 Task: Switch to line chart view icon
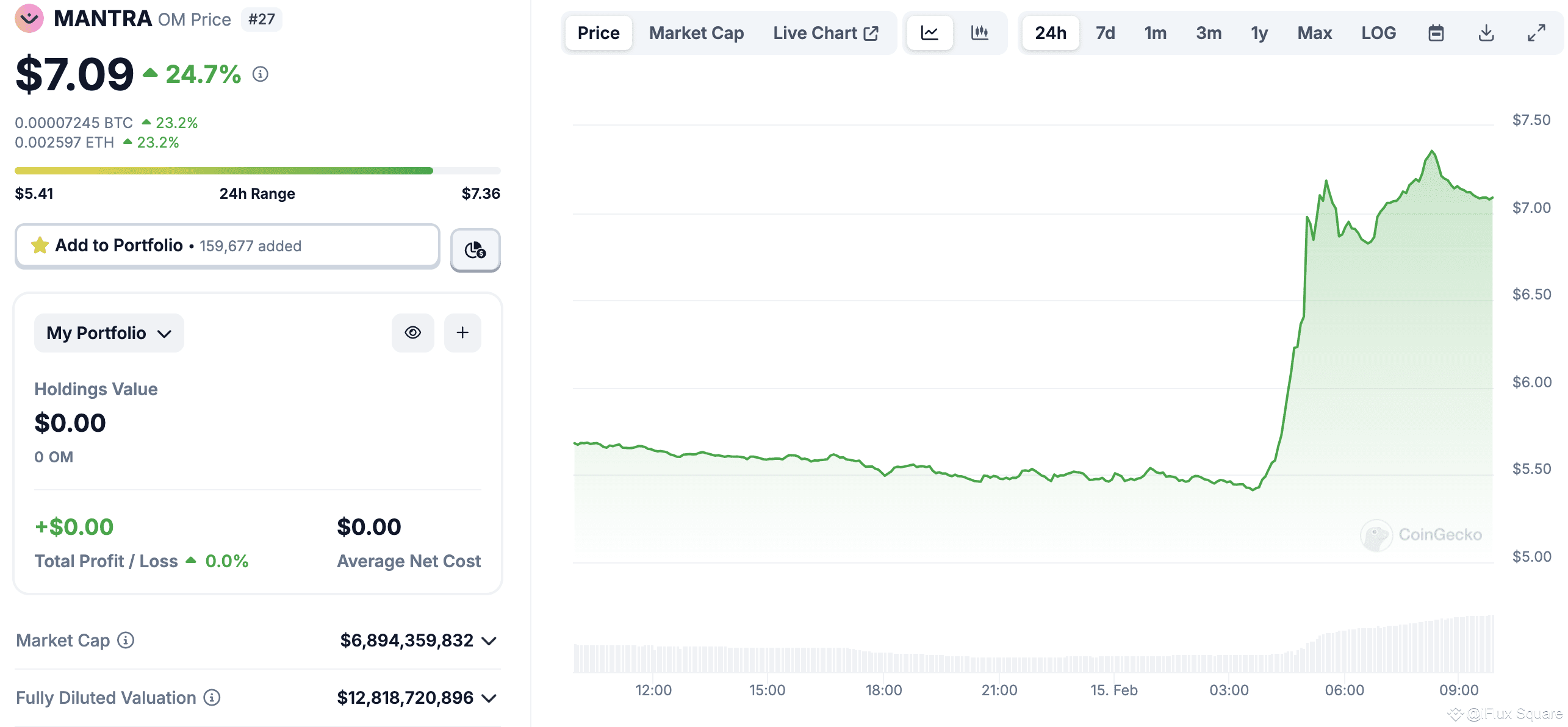[929, 33]
